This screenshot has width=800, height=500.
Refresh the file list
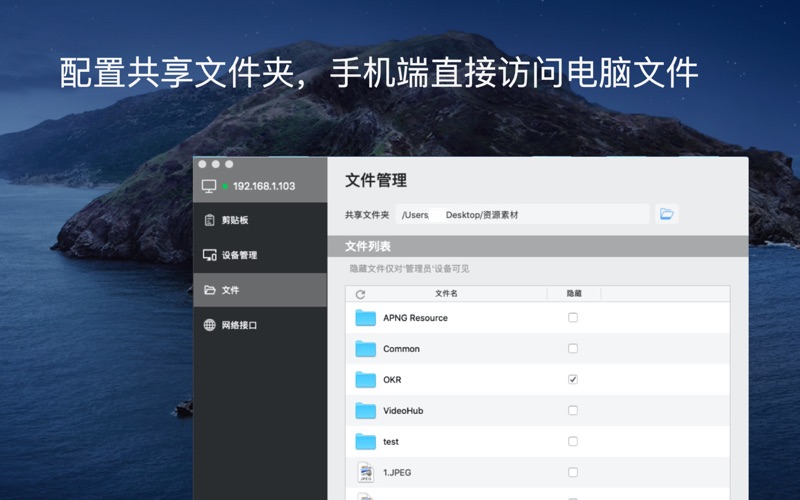click(x=360, y=294)
